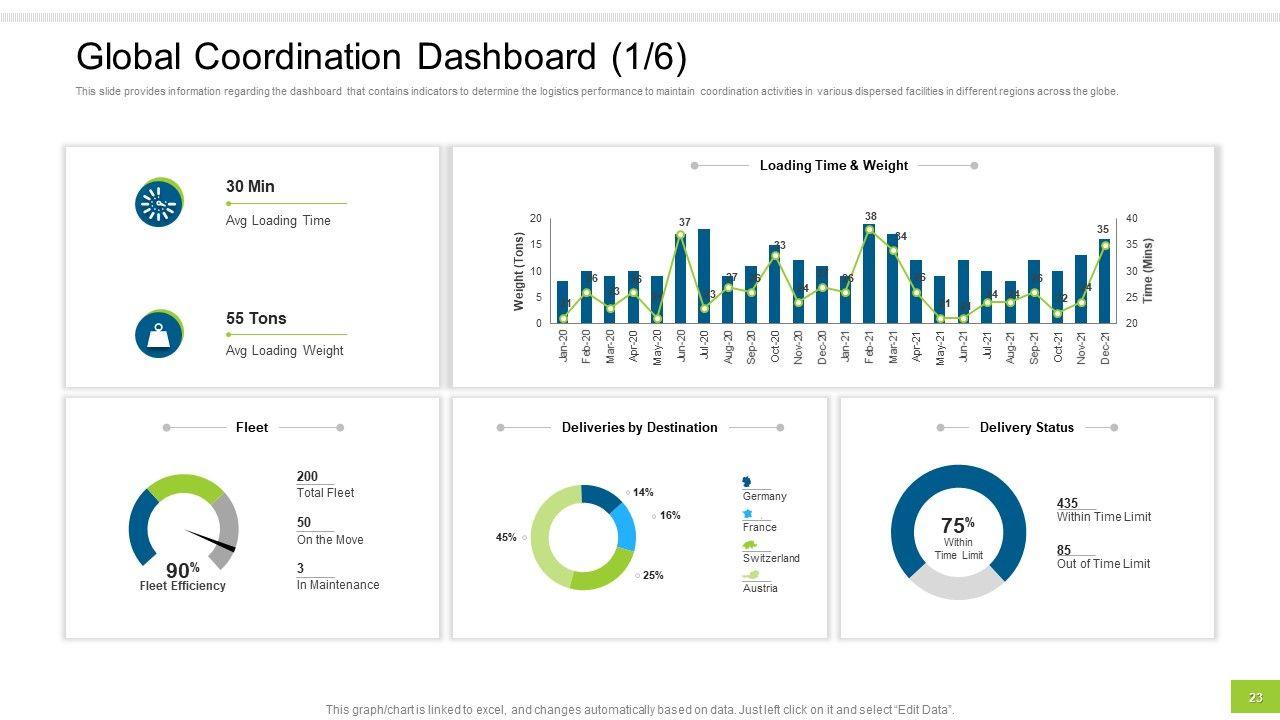Click the Deliveries by Destination heading

(639, 428)
